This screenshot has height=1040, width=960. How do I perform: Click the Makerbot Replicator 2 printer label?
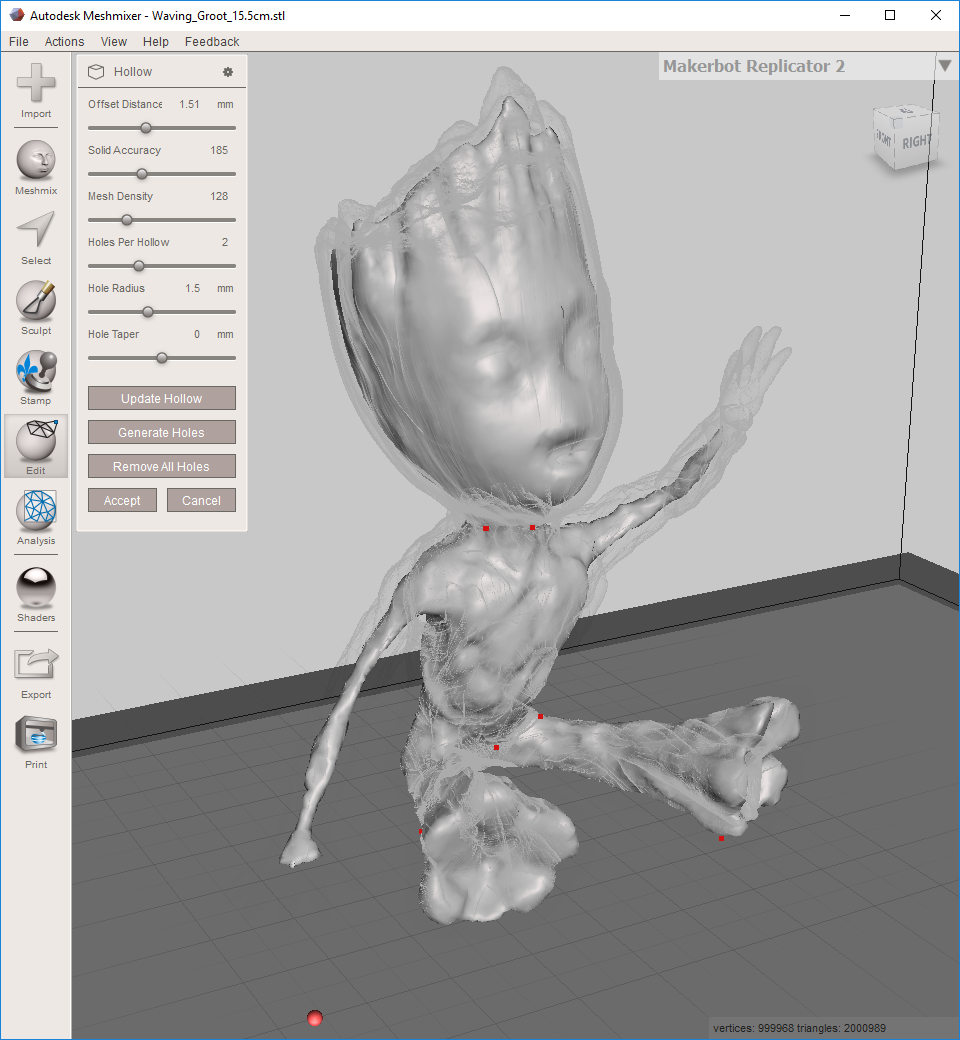754,66
